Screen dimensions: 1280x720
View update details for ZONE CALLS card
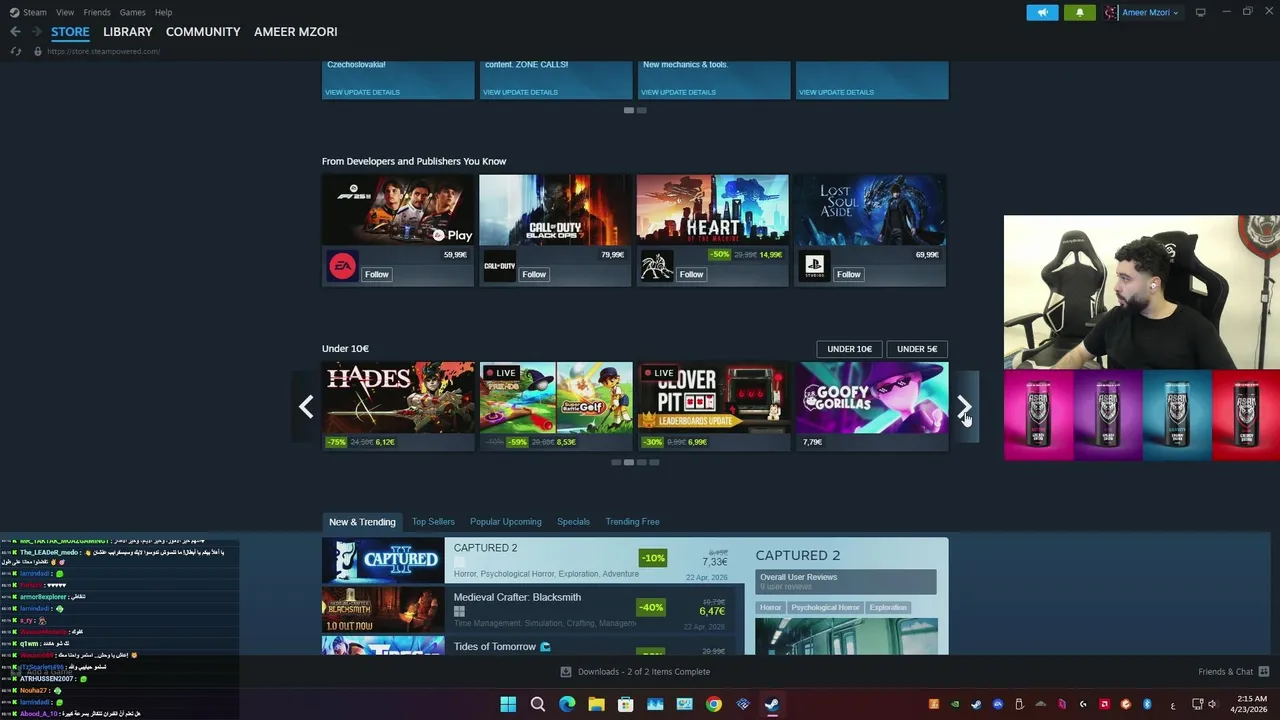pyautogui.click(x=520, y=92)
